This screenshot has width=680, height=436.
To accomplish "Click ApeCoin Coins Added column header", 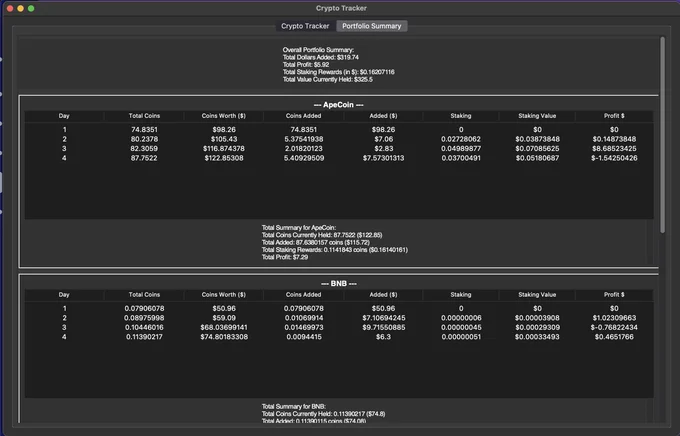I will (x=304, y=116).
